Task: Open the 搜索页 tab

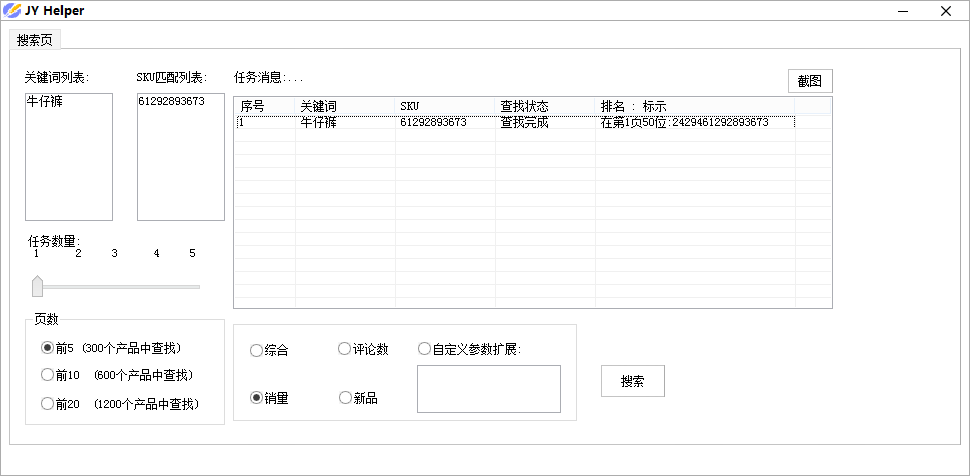Action: point(35,40)
